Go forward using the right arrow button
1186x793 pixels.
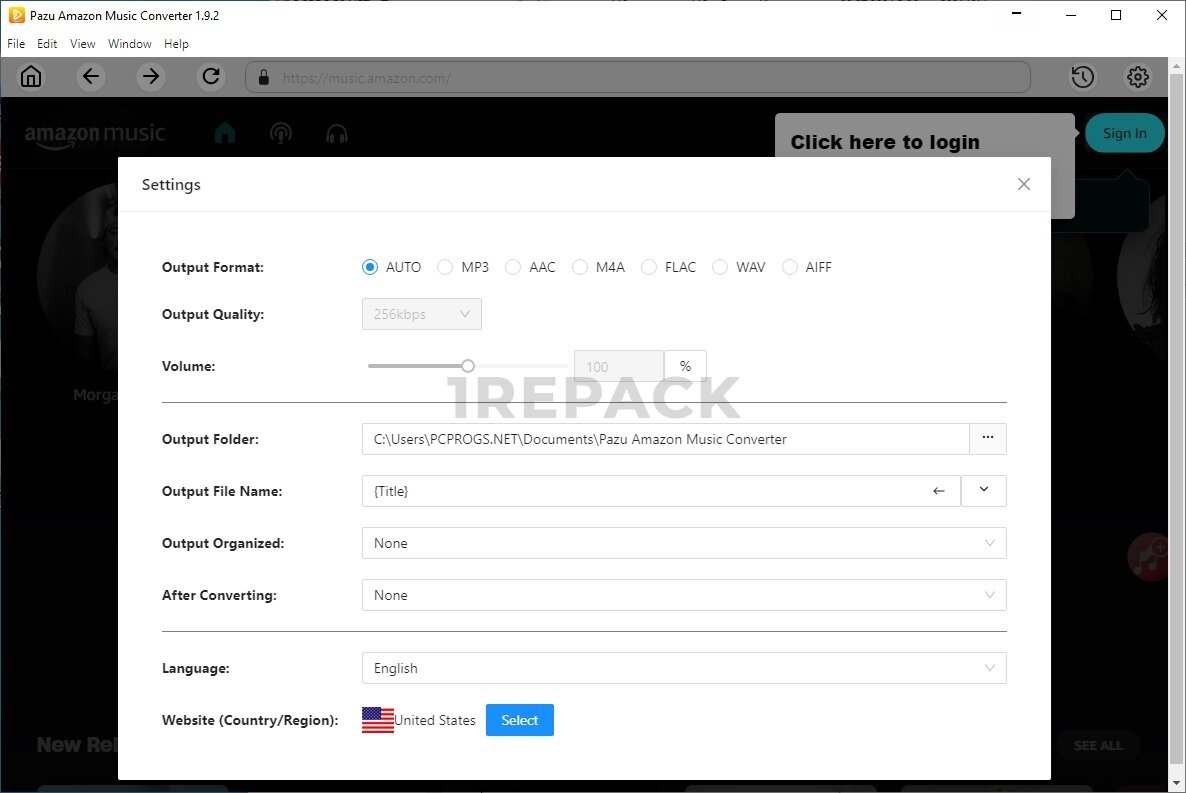151,77
